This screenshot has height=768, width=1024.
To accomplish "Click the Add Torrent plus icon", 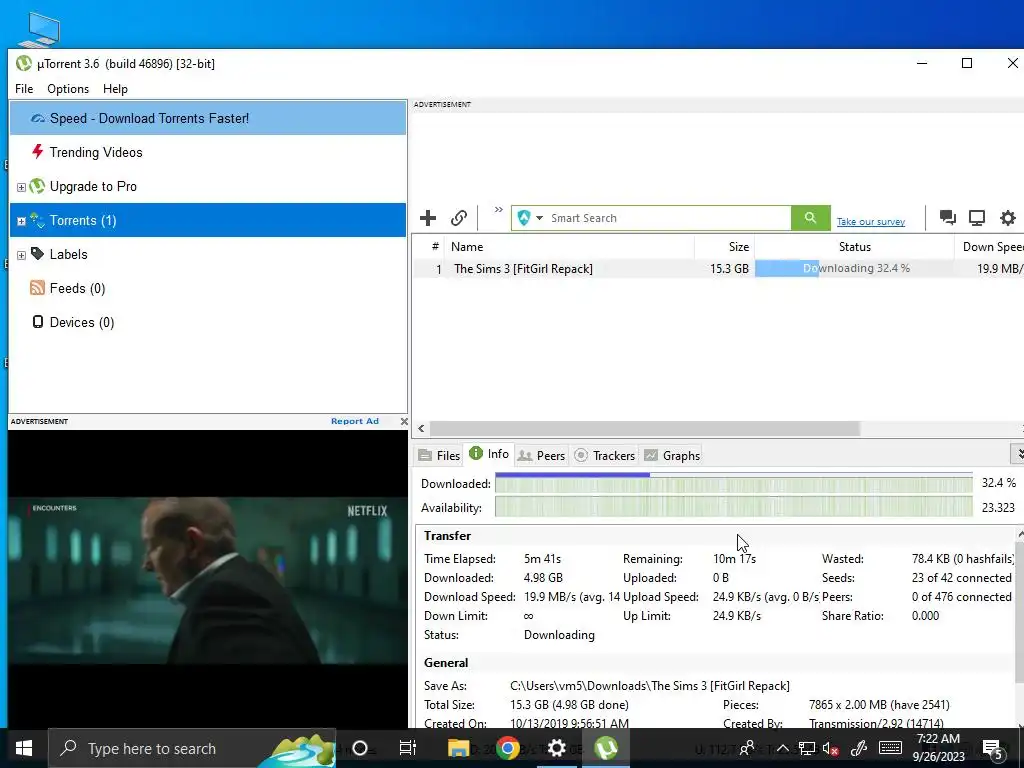I will [428, 218].
